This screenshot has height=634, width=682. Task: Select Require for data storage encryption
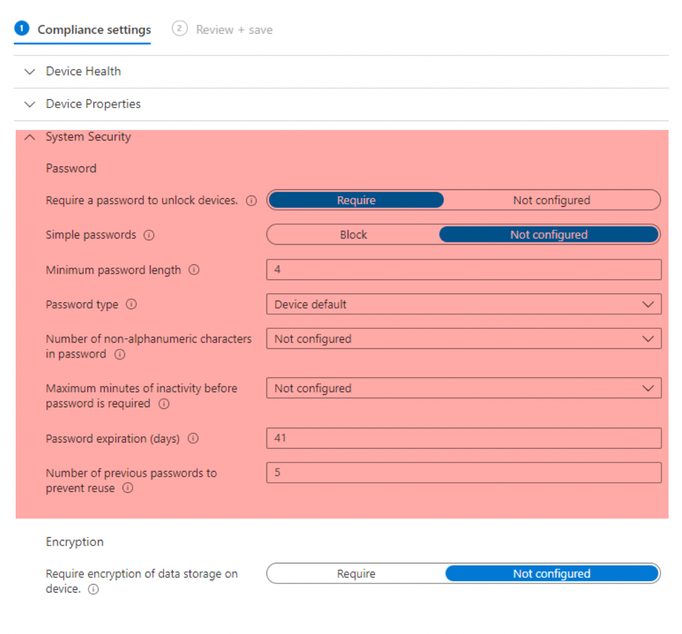point(356,574)
